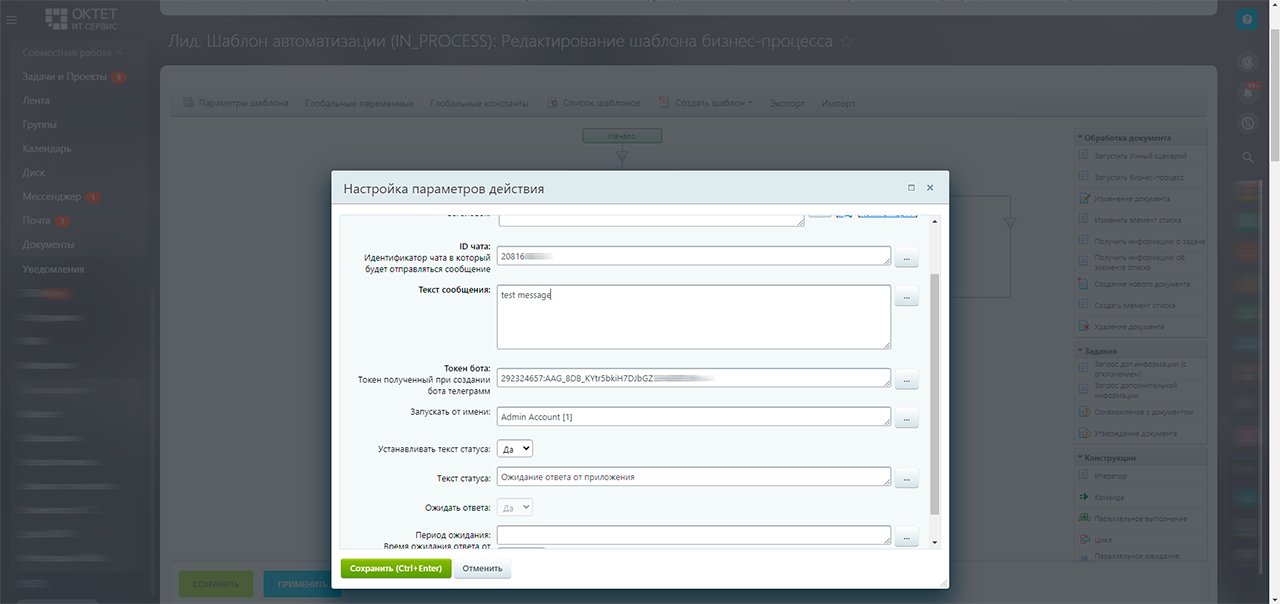
Task: Open the 'Ожидать ответа' dropdown
Action: [515, 508]
